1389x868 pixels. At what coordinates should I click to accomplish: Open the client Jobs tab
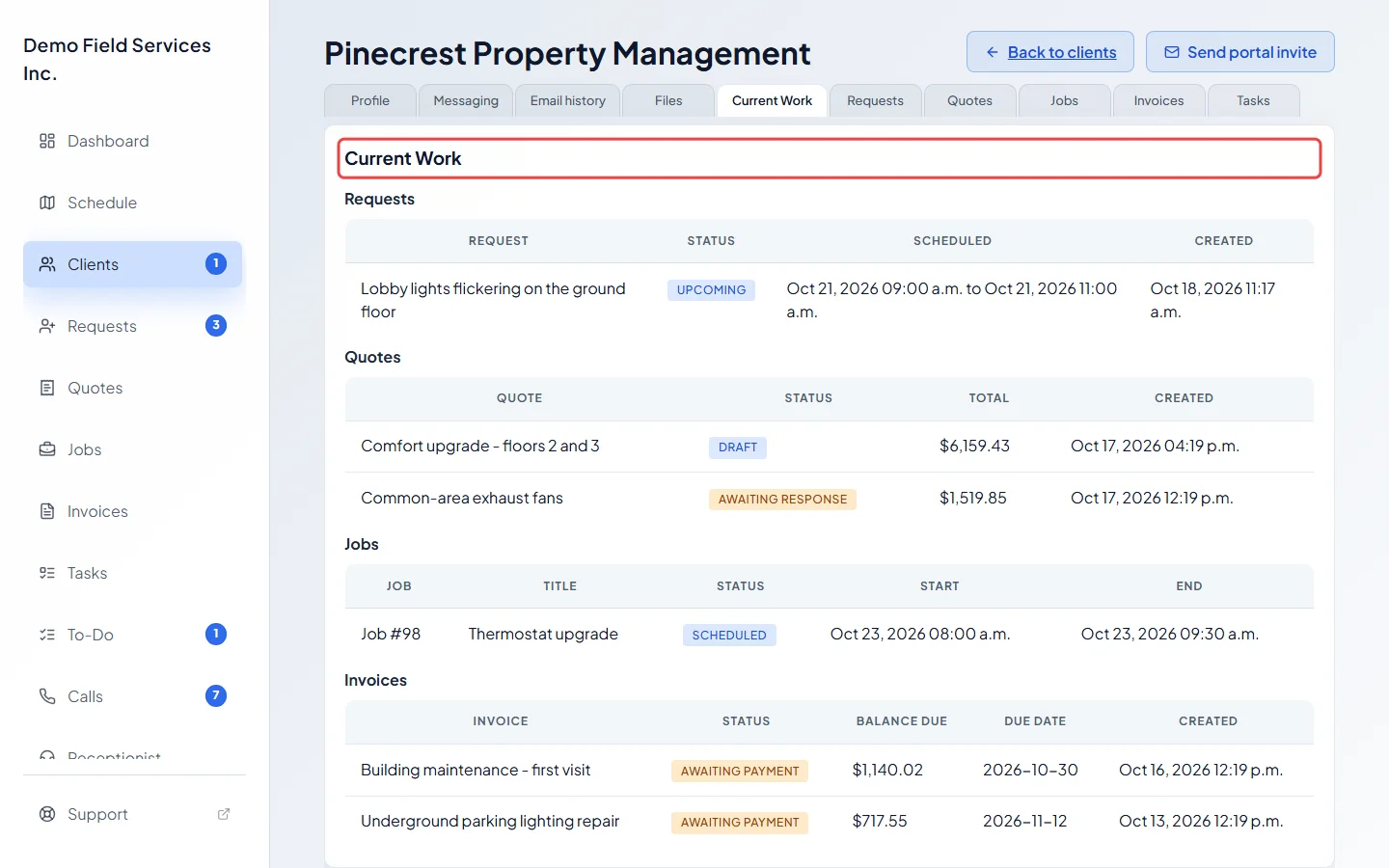1065,100
